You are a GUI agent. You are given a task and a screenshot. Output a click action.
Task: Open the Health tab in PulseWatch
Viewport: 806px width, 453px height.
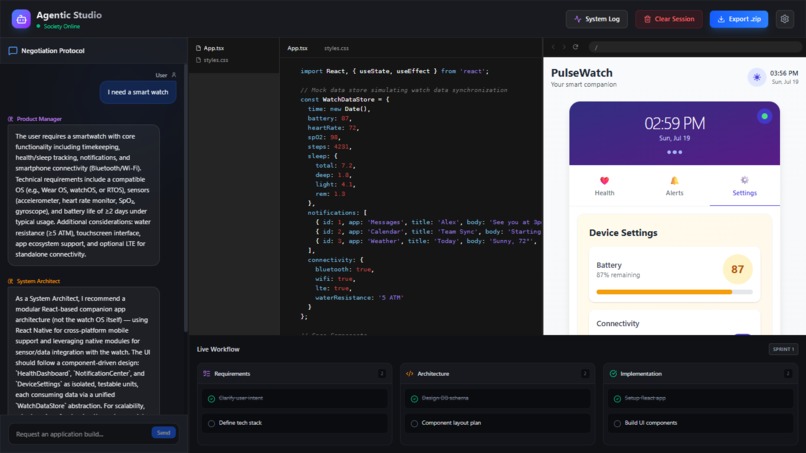(604, 186)
